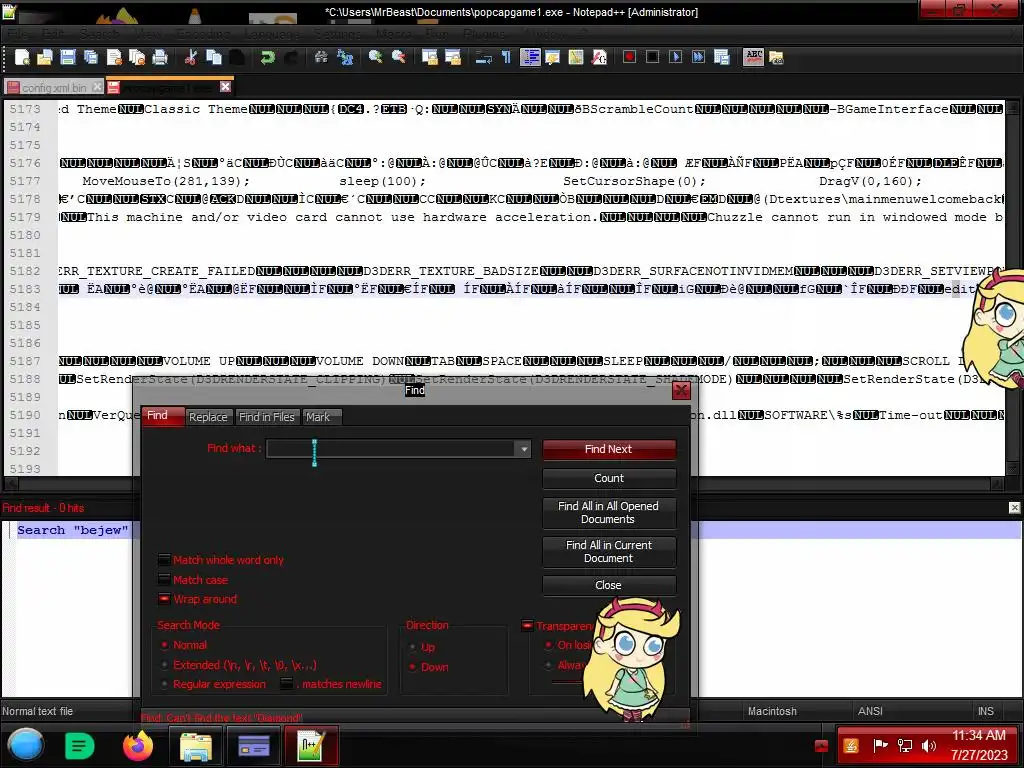Click the Start orb on taskbar
This screenshot has width=1024, height=768.
point(25,745)
